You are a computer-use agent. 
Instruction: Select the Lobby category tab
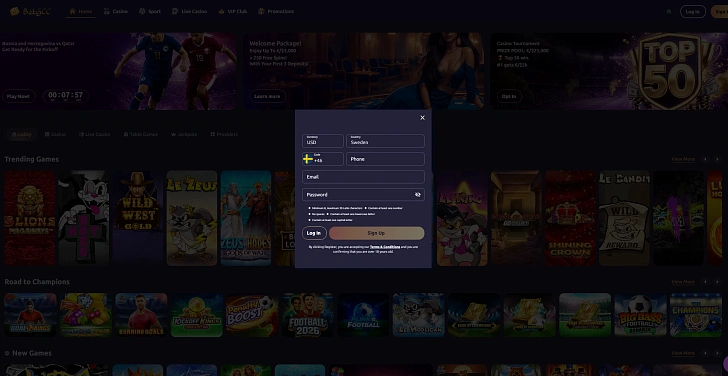(22, 135)
